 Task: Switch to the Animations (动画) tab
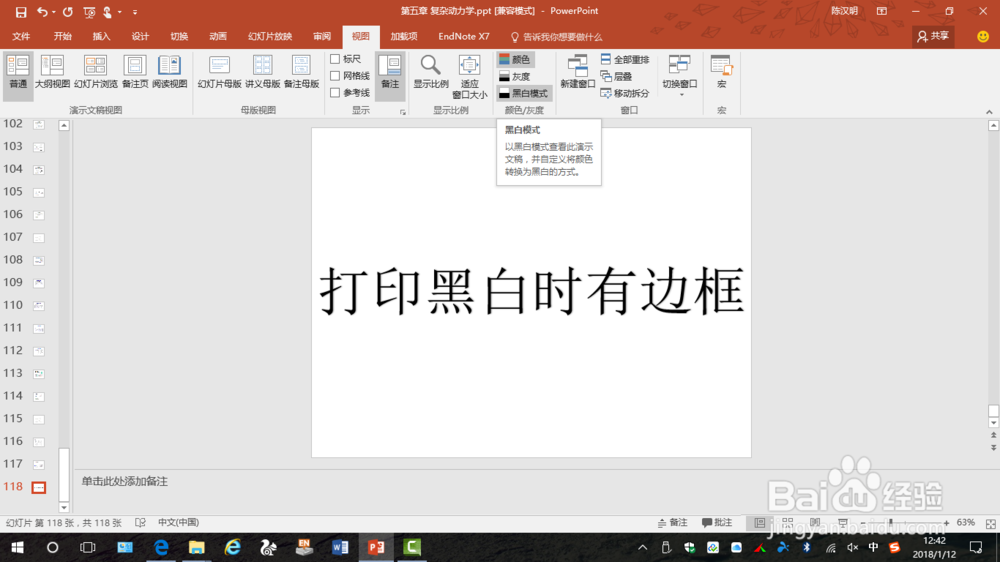[x=218, y=36]
